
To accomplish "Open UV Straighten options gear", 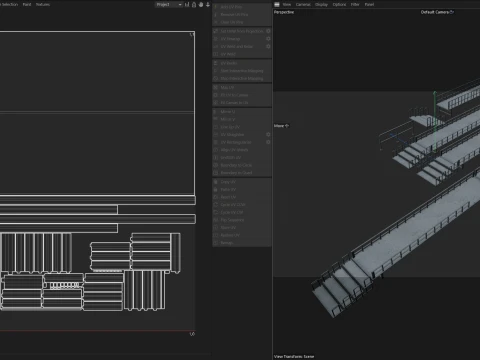I will click(x=268, y=134).
